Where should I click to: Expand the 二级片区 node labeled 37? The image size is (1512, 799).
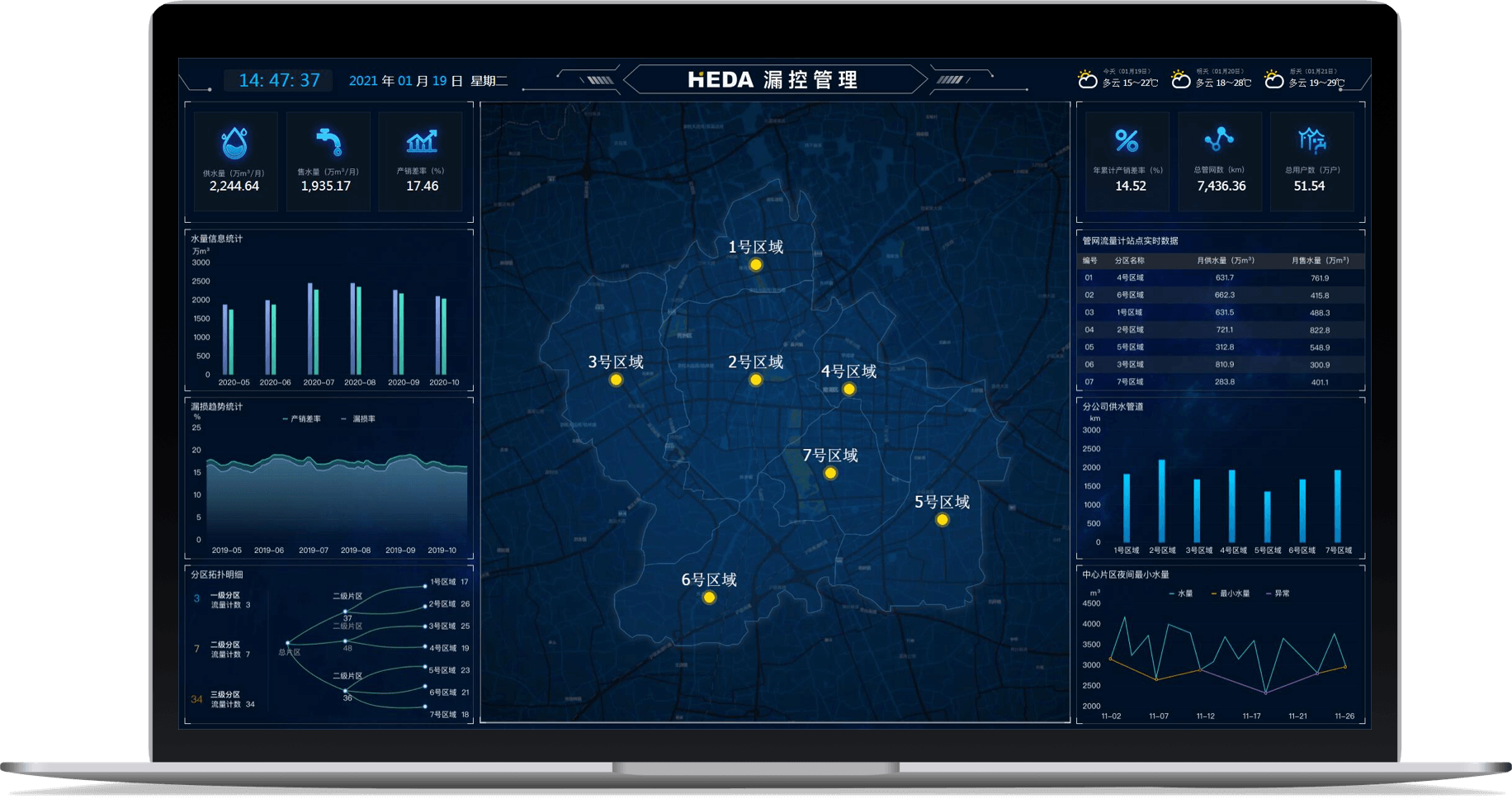pyautogui.click(x=345, y=612)
